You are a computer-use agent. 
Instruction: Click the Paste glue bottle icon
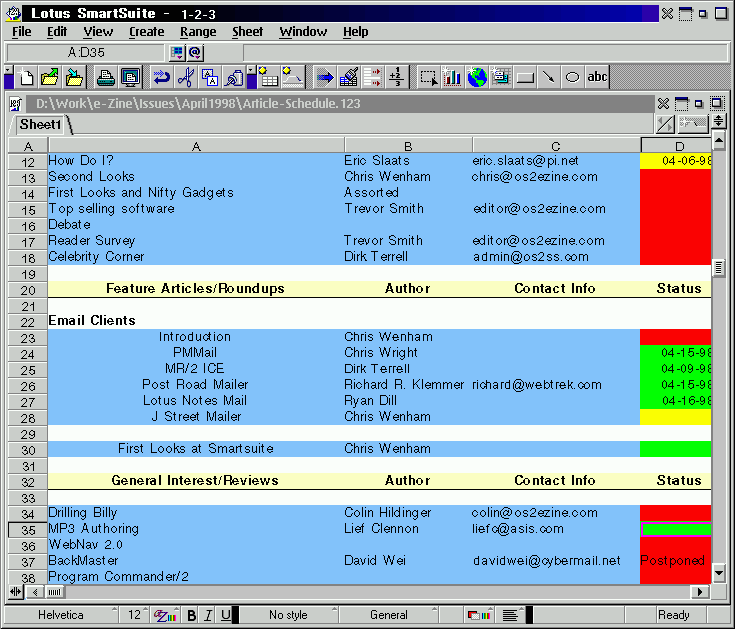tap(234, 77)
